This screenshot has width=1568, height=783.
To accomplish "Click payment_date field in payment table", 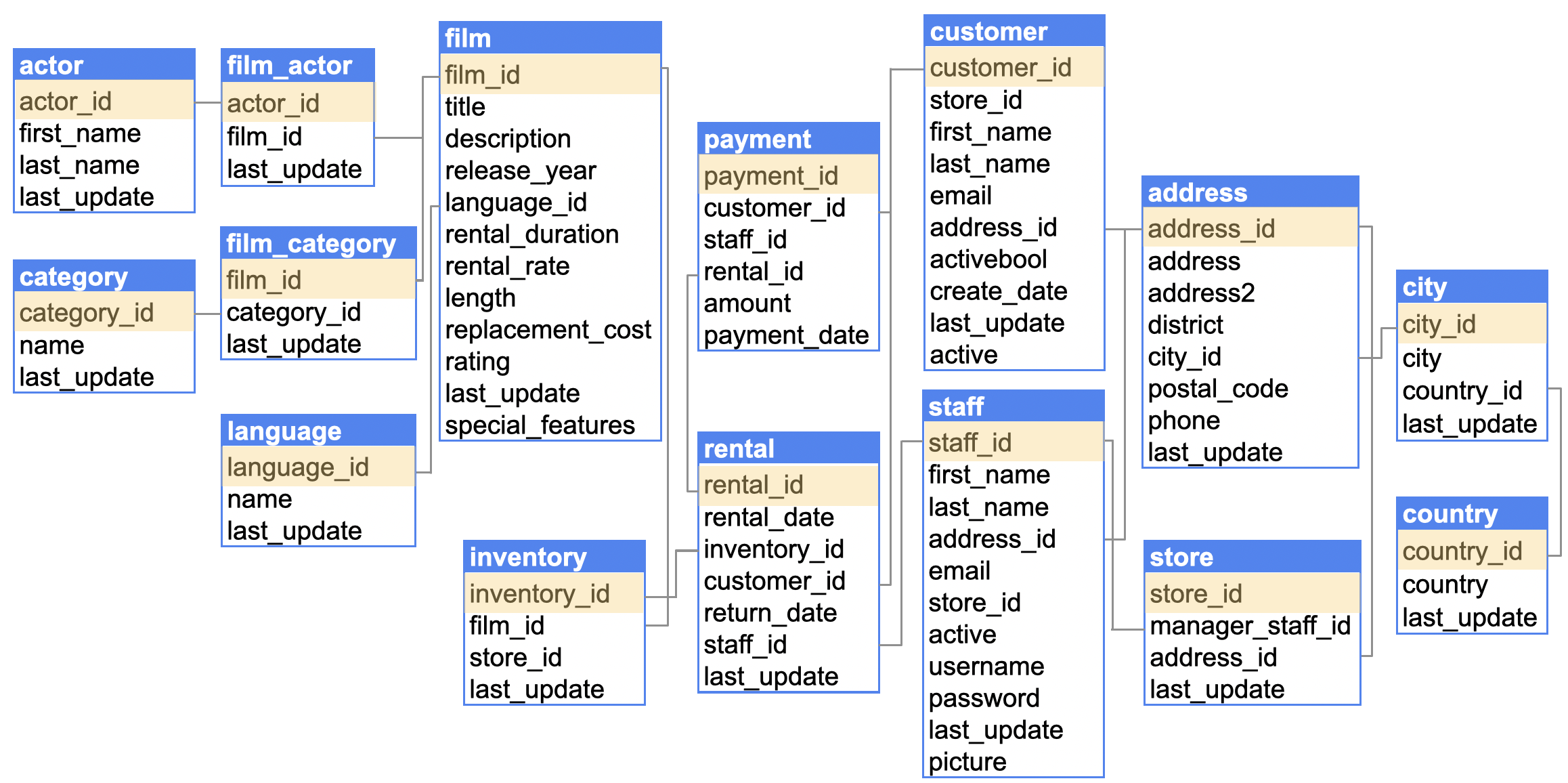I will click(x=786, y=335).
